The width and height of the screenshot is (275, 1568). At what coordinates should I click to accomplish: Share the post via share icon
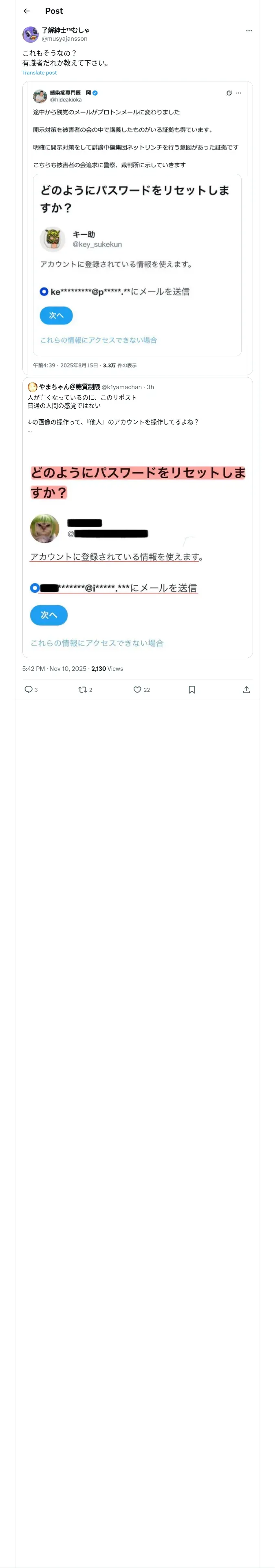coord(246,689)
